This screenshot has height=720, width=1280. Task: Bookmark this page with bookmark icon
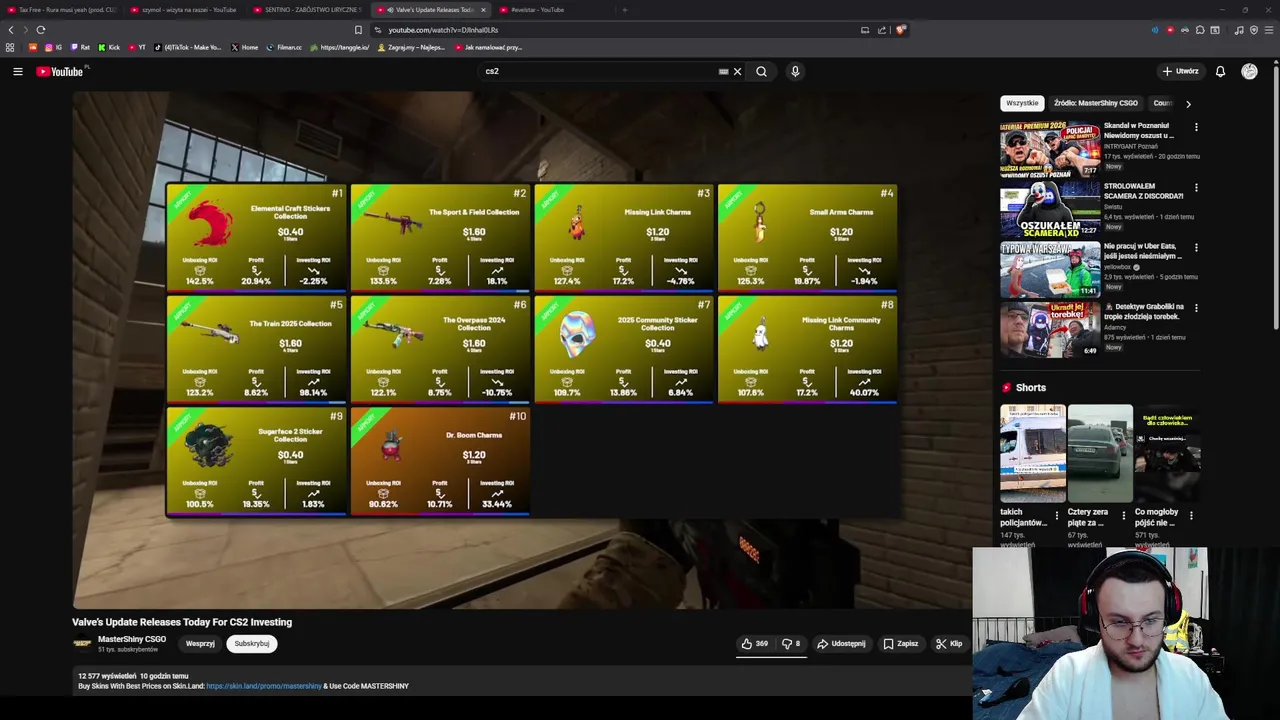point(358,30)
